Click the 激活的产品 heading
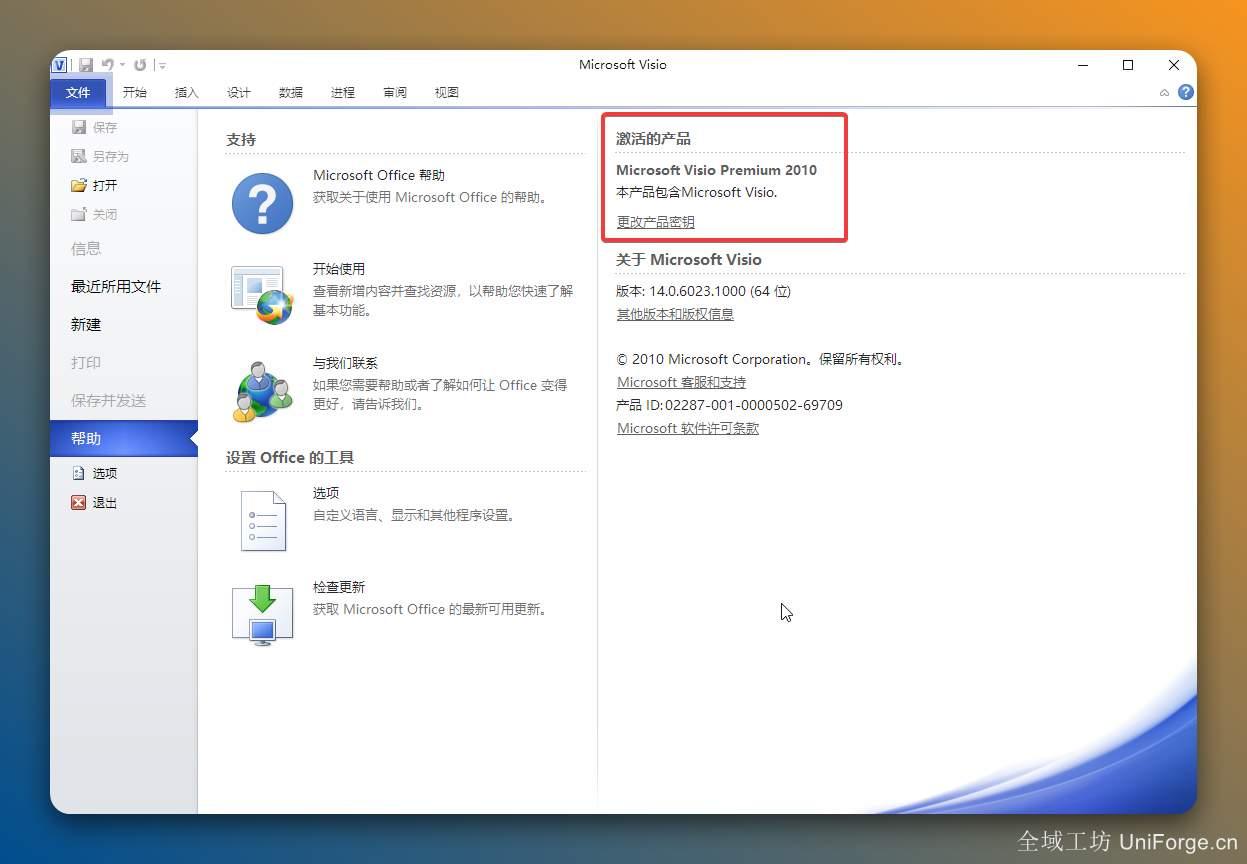The image size is (1247, 864). (653, 138)
